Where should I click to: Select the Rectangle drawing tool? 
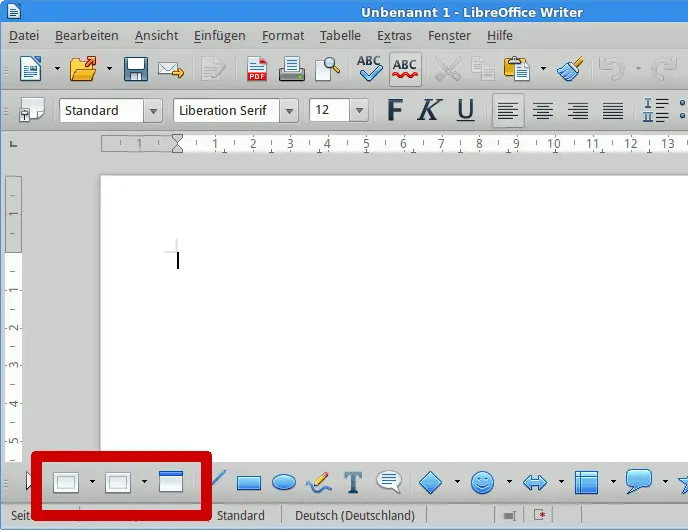coord(248,483)
